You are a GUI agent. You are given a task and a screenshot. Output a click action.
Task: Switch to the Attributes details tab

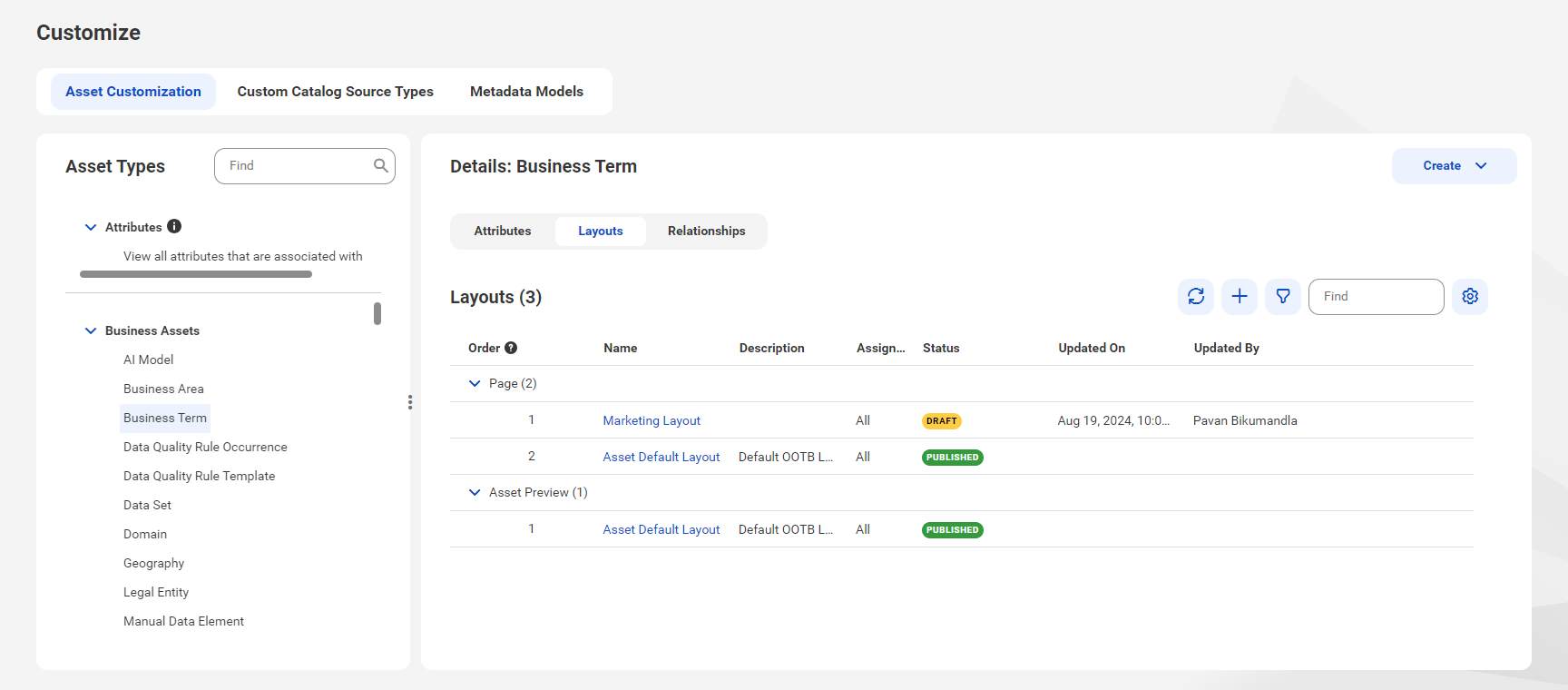[x=503, y=231]
